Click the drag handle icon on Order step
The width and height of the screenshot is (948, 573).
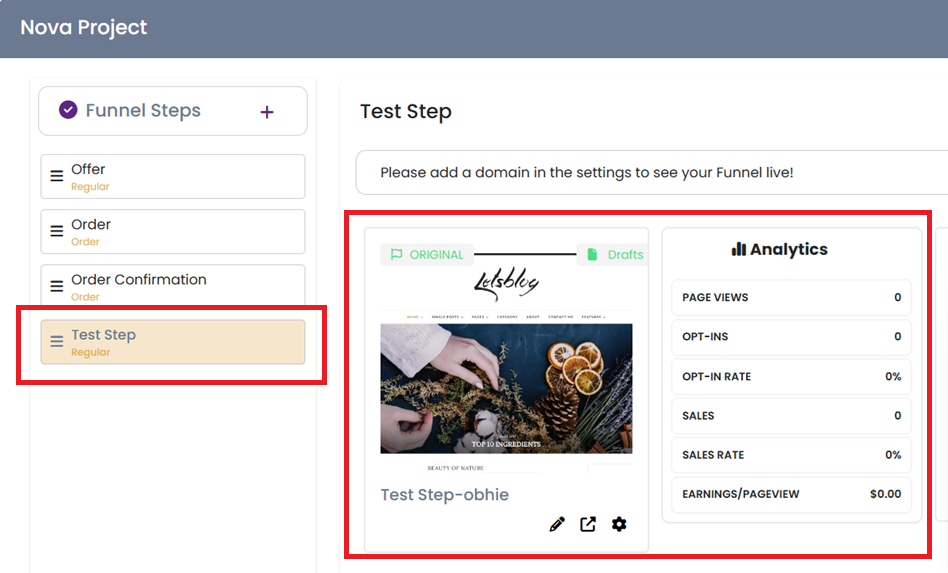57,231
